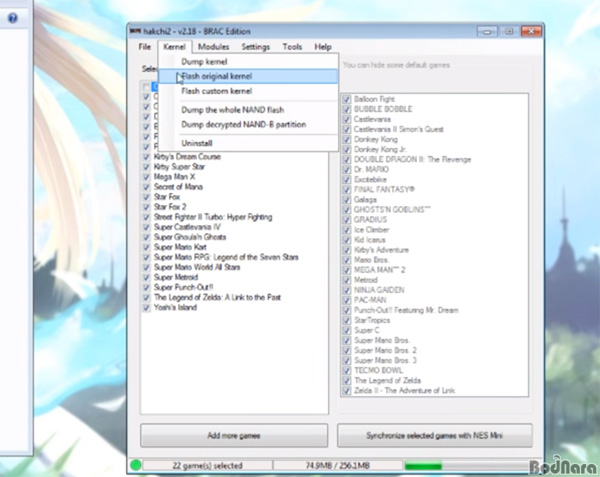Toggle Secret of Mana checkbox
Image resolution: width=600 pixels, height=477 pixels.
(x=146, y=187)
